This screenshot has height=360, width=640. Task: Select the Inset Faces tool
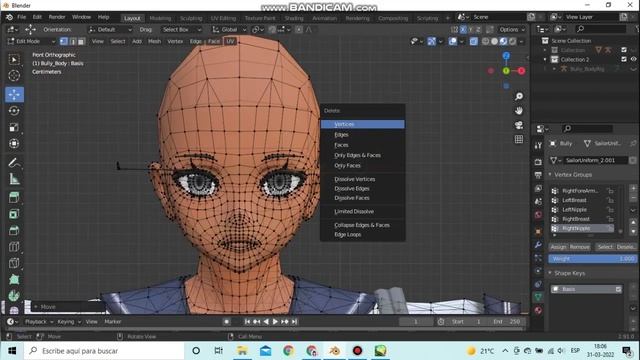[14, 214]
